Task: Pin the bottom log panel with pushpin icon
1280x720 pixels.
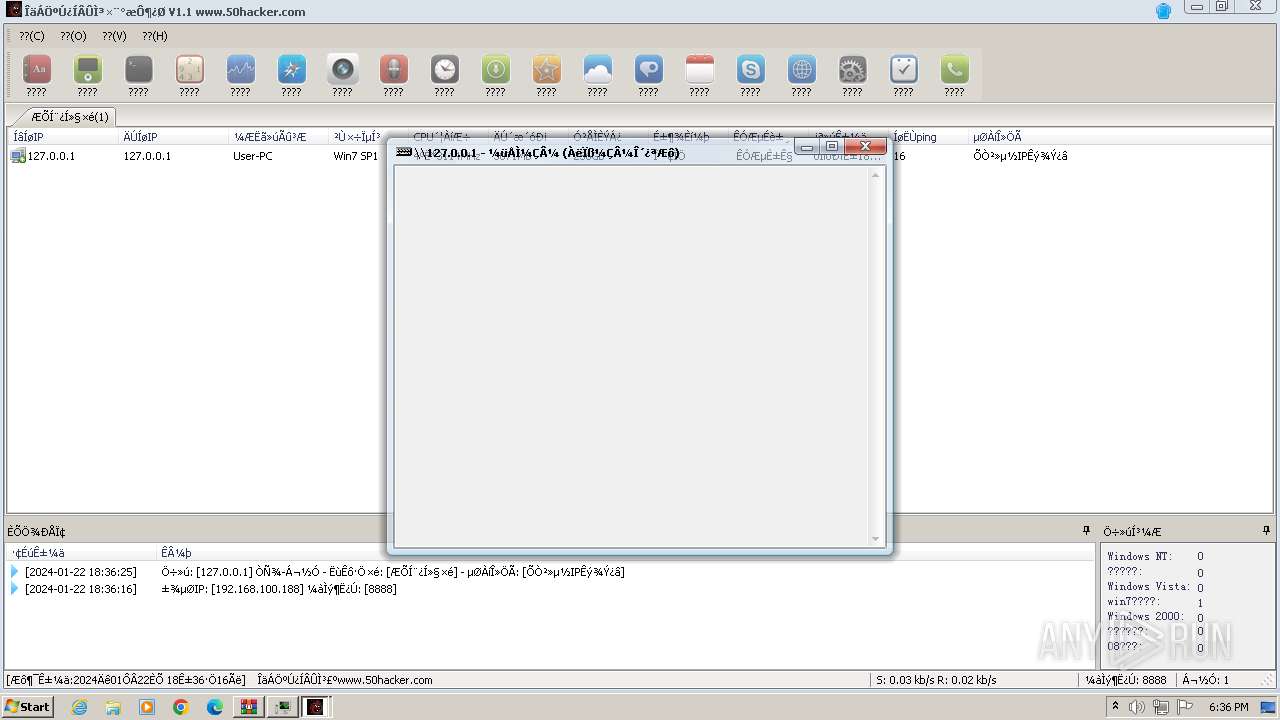Action: [x=1087, y=531]
